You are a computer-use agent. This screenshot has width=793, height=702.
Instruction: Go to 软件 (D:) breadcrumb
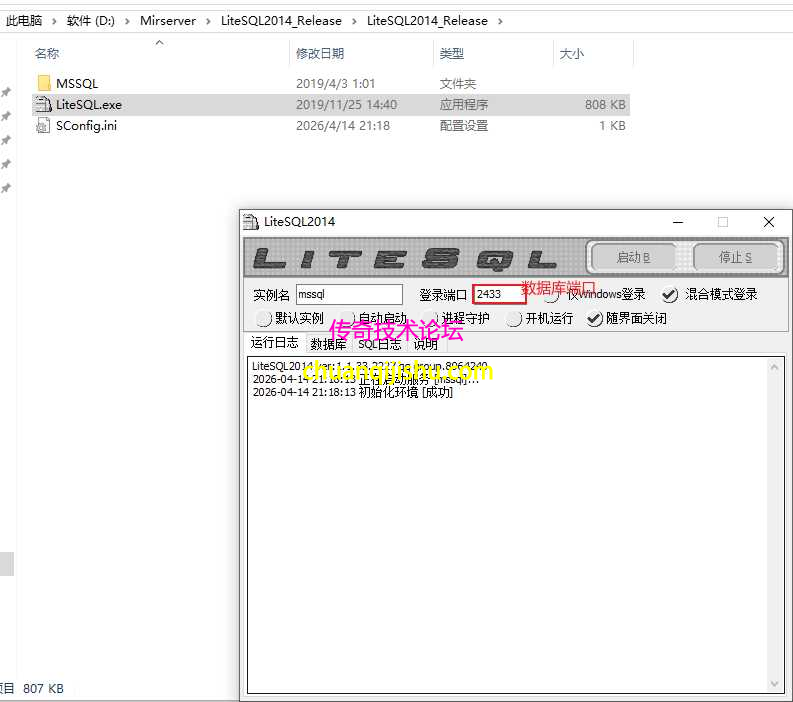(x=91, y=21)
